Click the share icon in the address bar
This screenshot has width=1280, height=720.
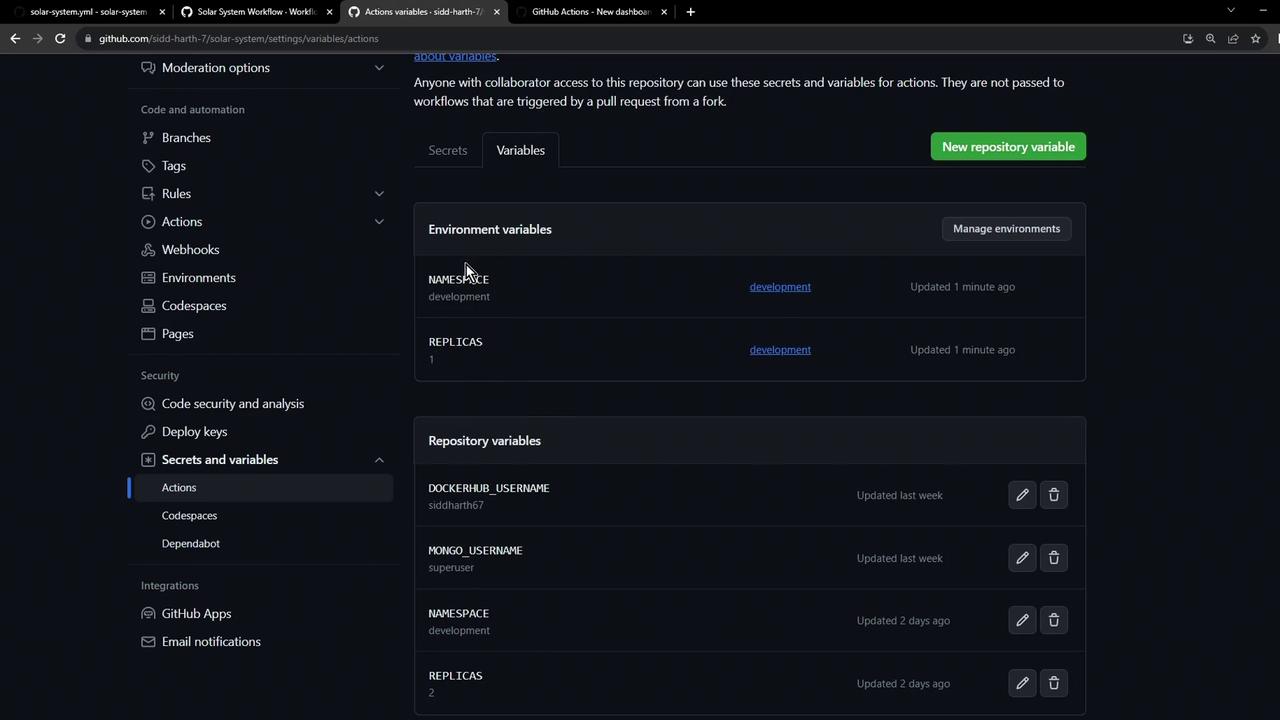click(x=1233, y=38)
